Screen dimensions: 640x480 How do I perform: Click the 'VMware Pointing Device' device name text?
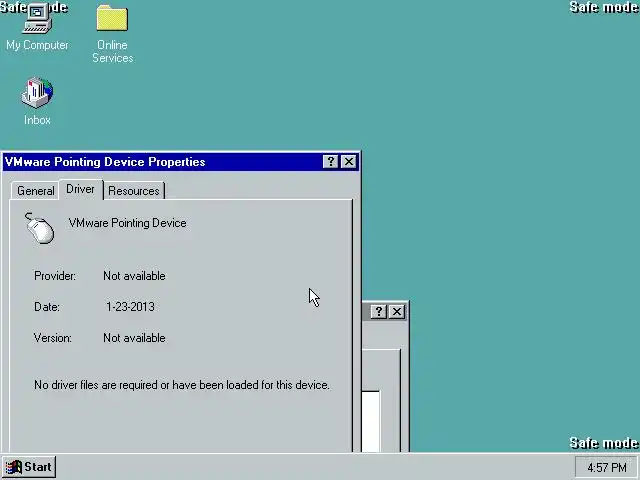point(127,223)
